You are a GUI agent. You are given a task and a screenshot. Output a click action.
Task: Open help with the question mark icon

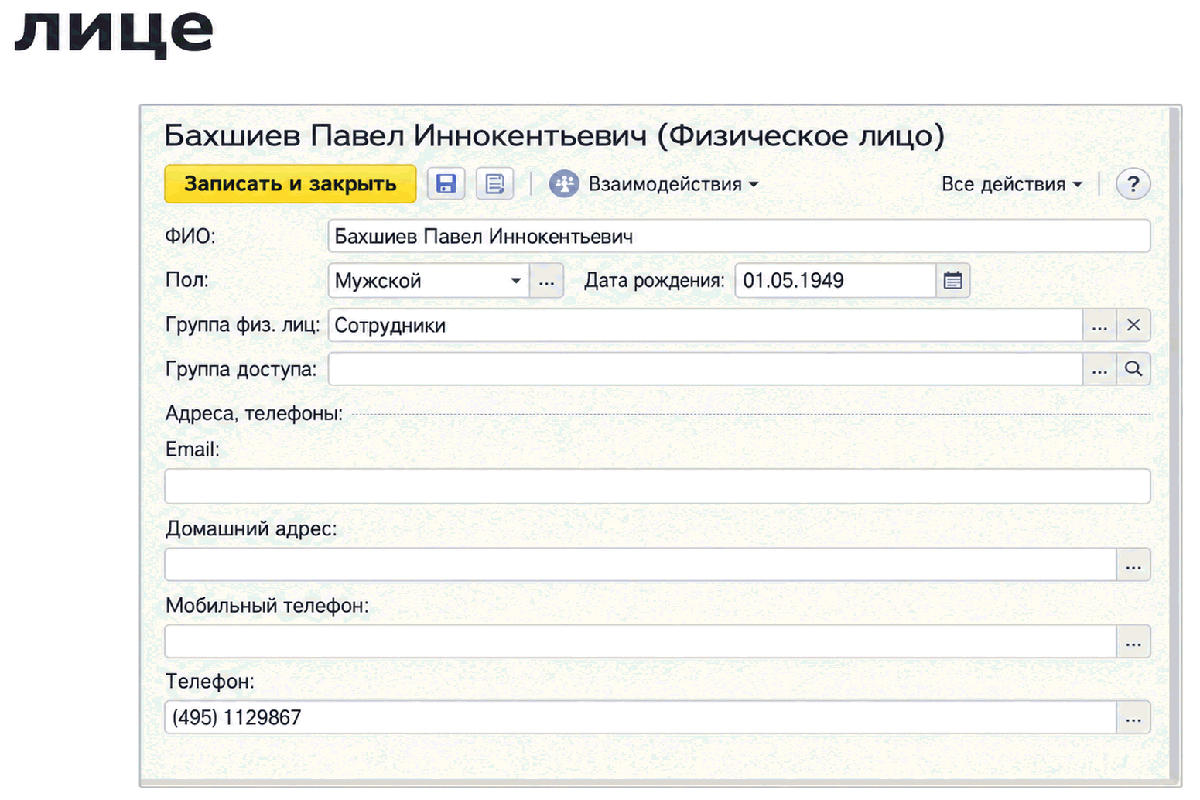tap(1133, 184)
